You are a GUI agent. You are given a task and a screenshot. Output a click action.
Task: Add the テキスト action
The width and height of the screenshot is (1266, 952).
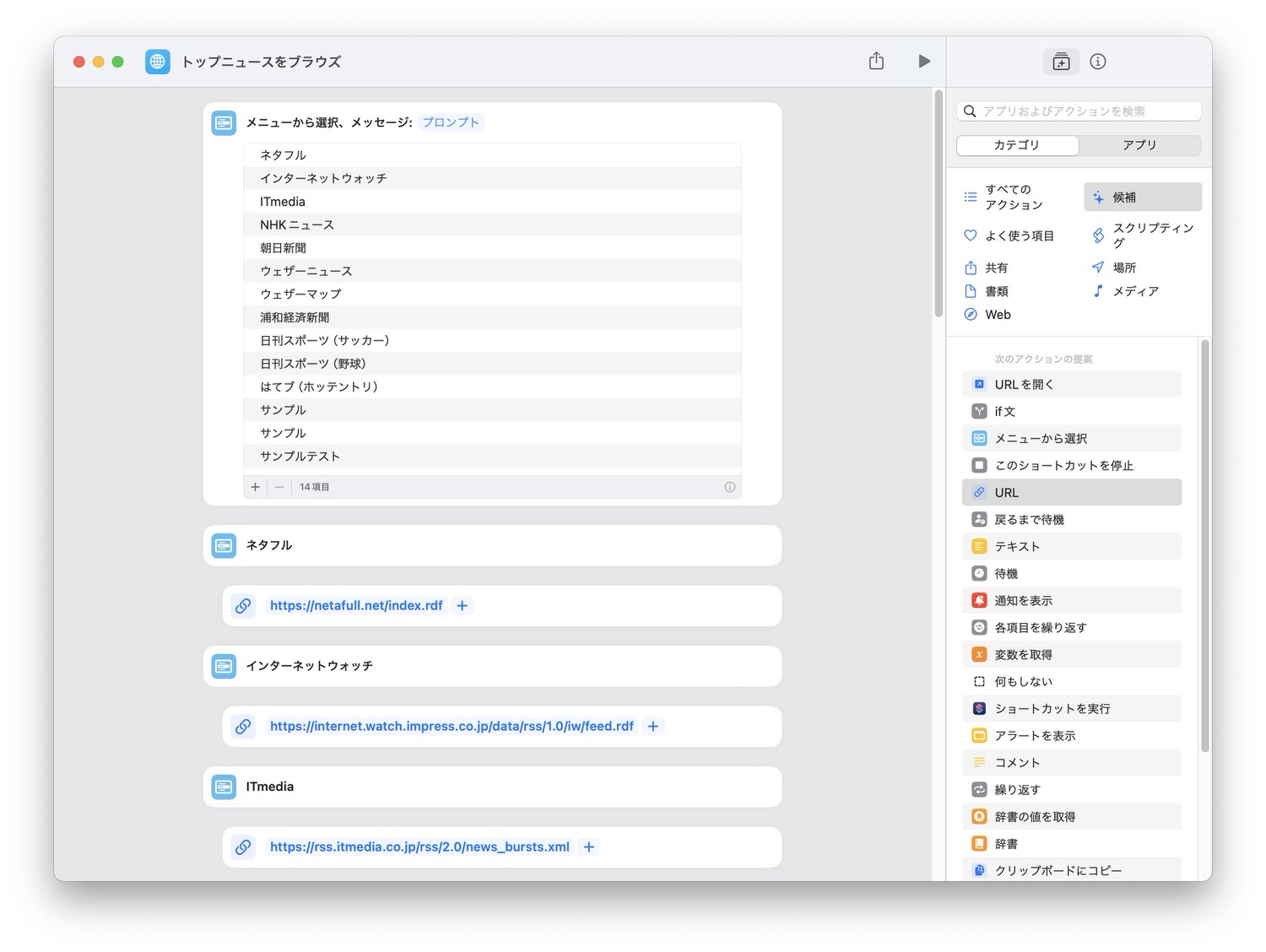pyautogui.click(x=1072, y=546)
